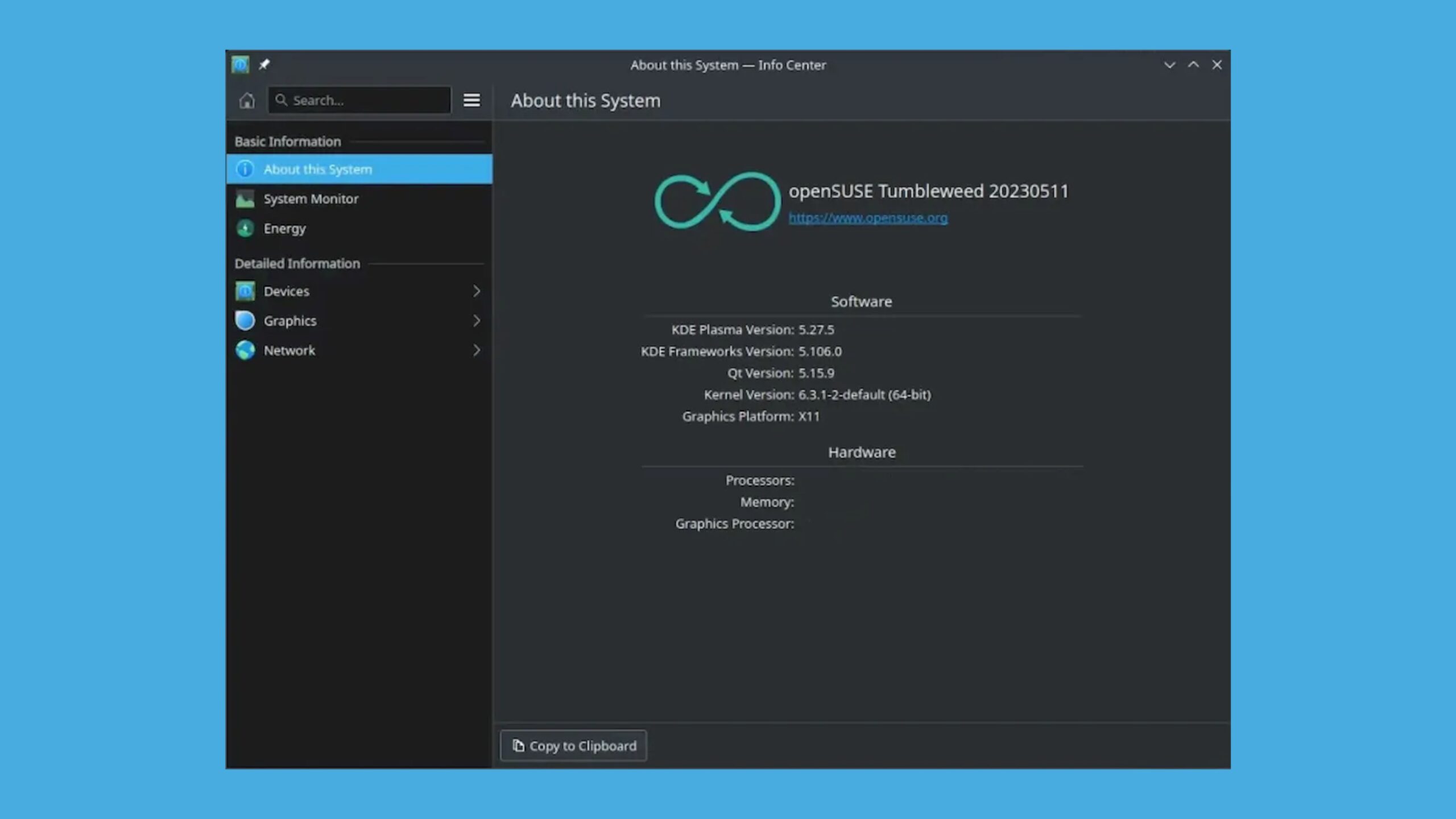
Task: Click the Network globe icon
Action: (x=245, y=350)
